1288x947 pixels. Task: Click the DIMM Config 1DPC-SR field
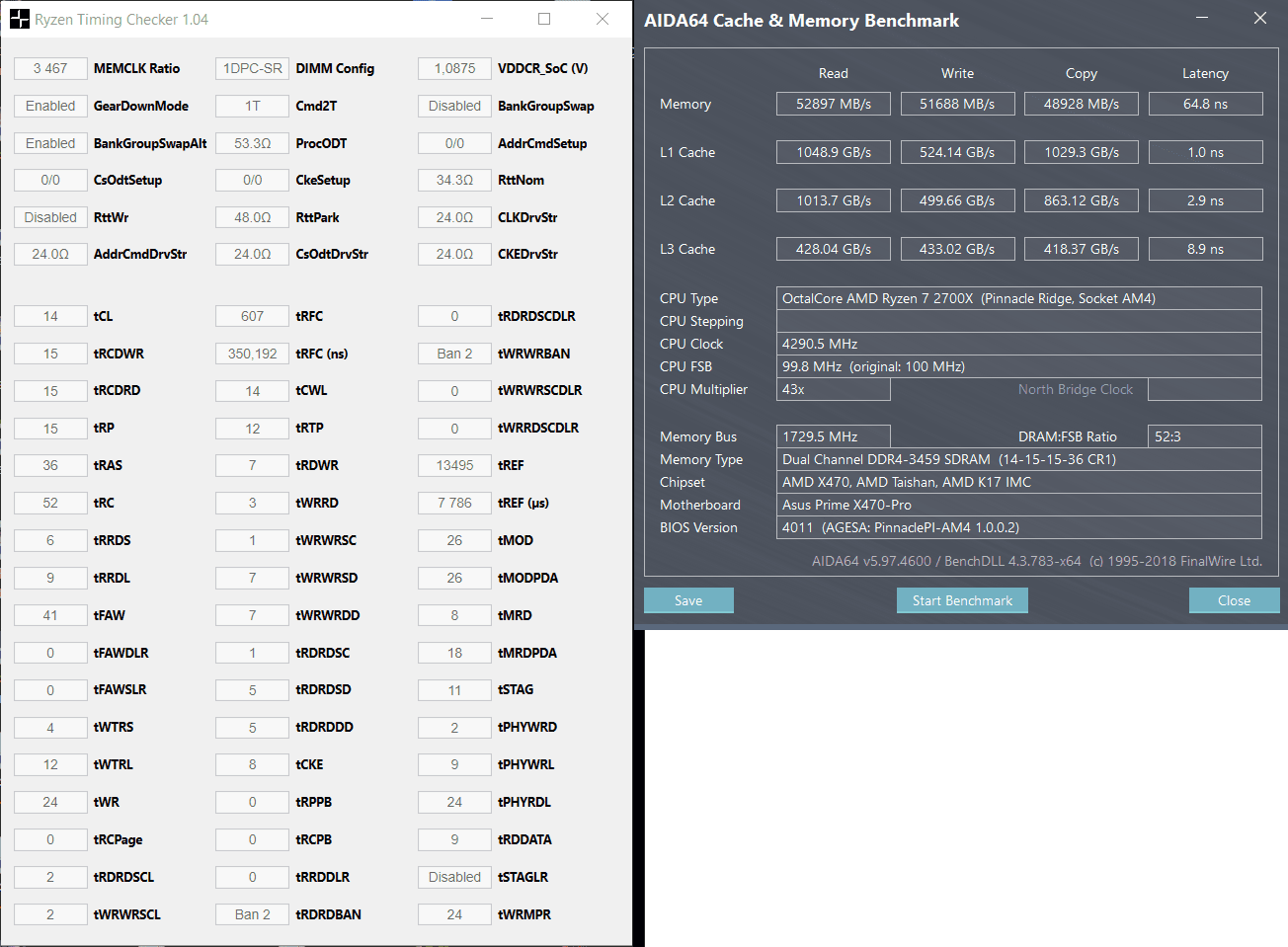pos(253,68)
